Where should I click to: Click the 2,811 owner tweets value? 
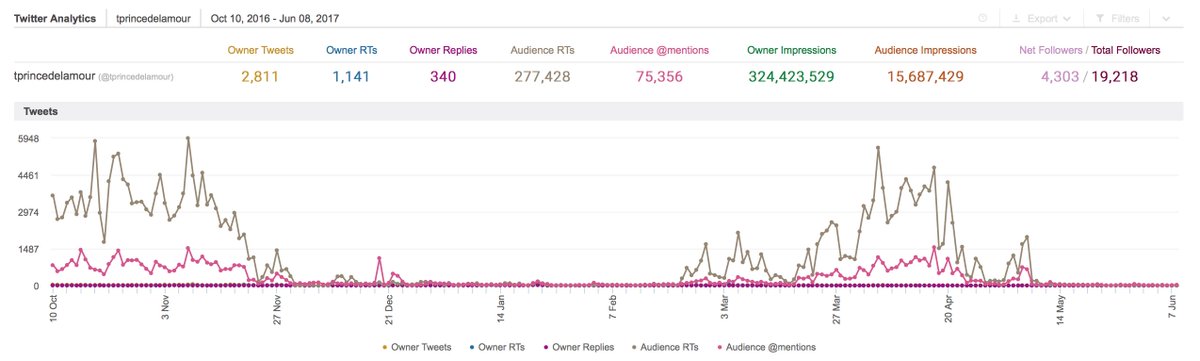(x=260, y=76)
